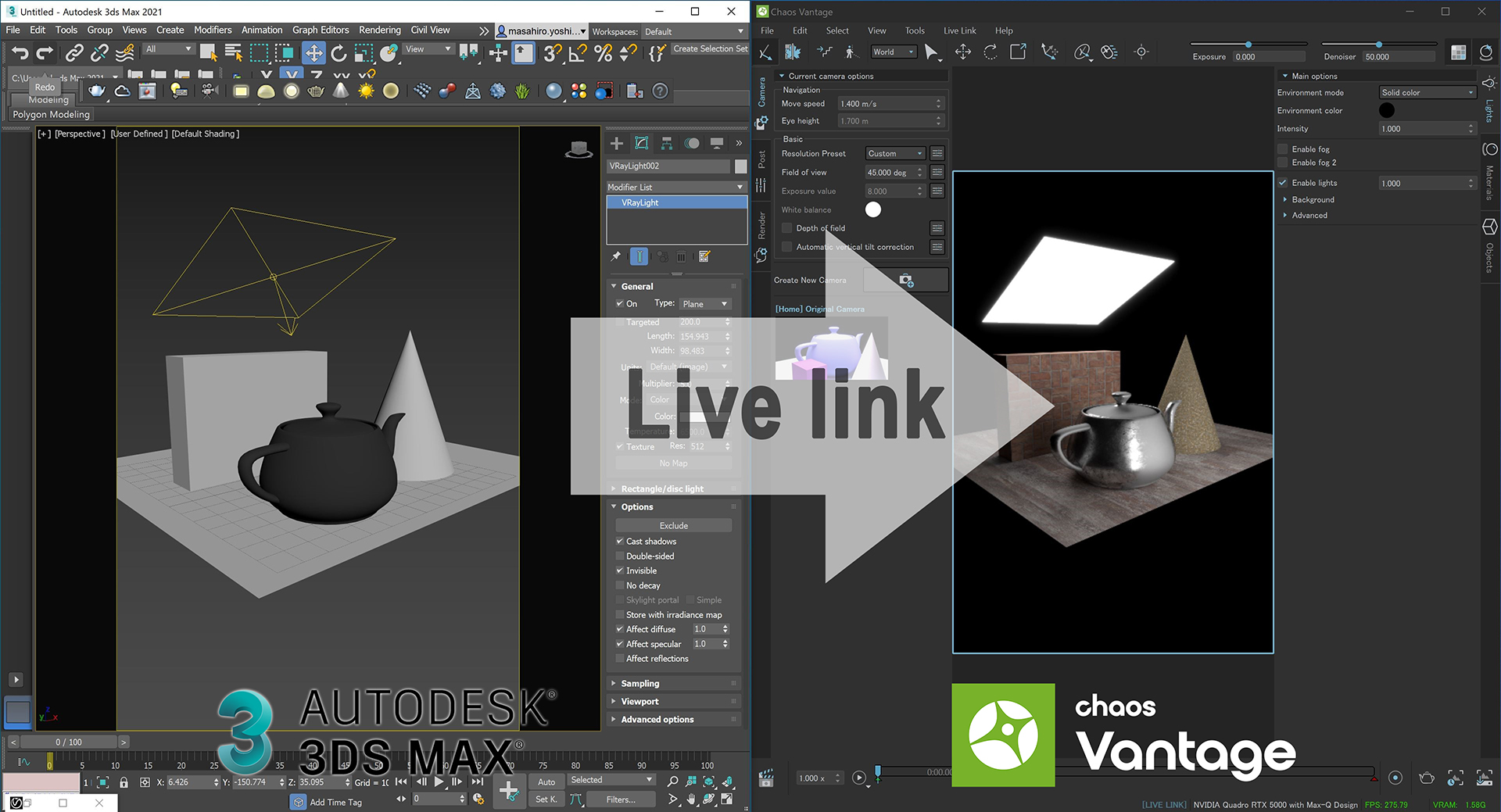Enable the Affect reflections checkbox

tap(620, 659)
